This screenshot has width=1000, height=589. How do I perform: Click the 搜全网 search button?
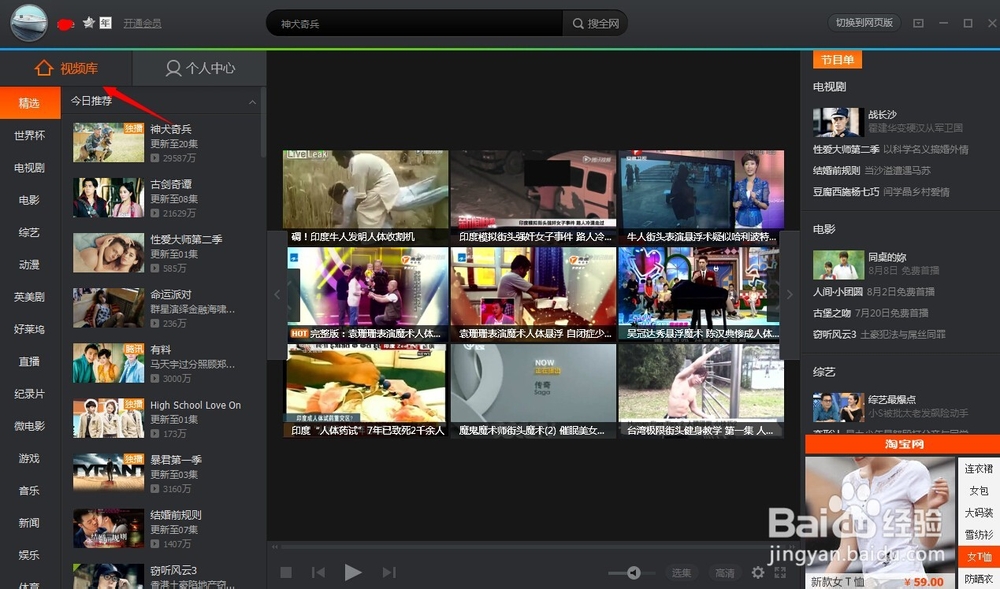(x=596, y=23)
